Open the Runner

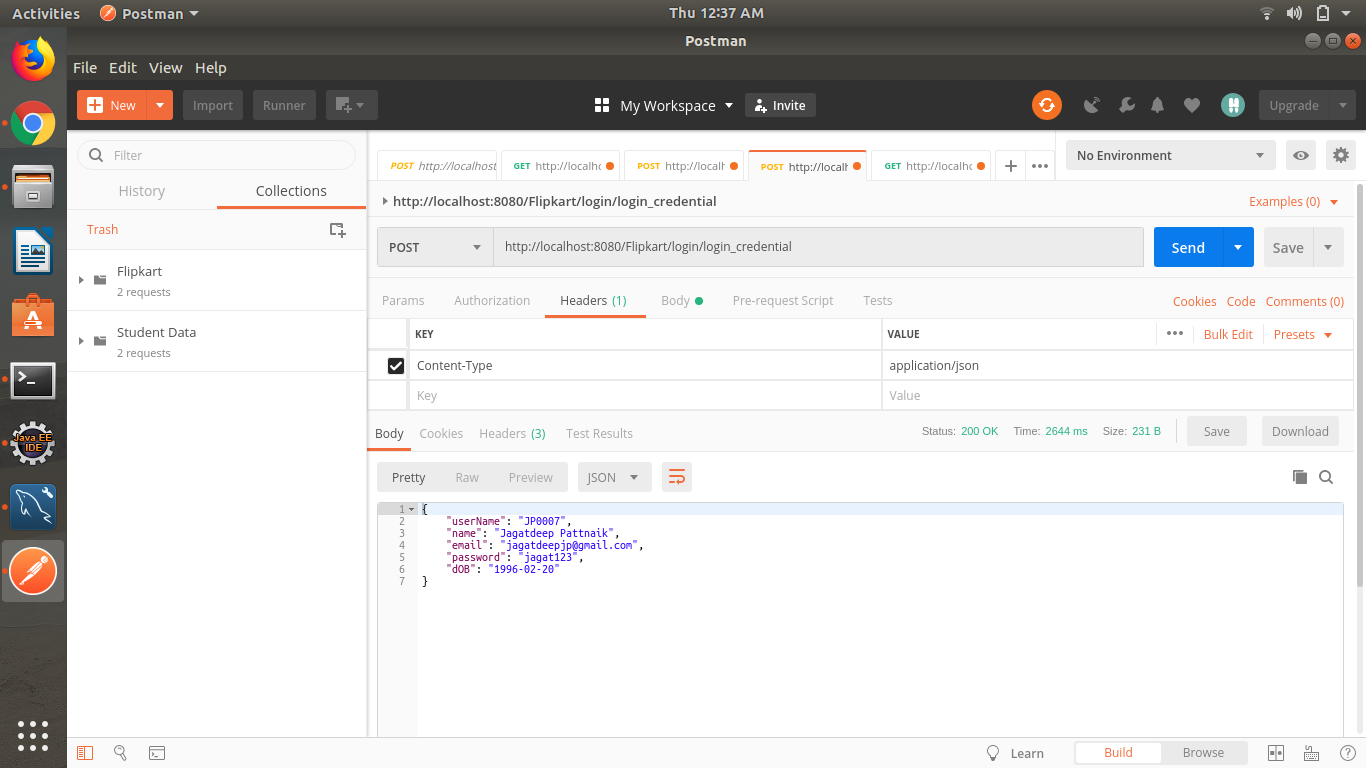284,105
